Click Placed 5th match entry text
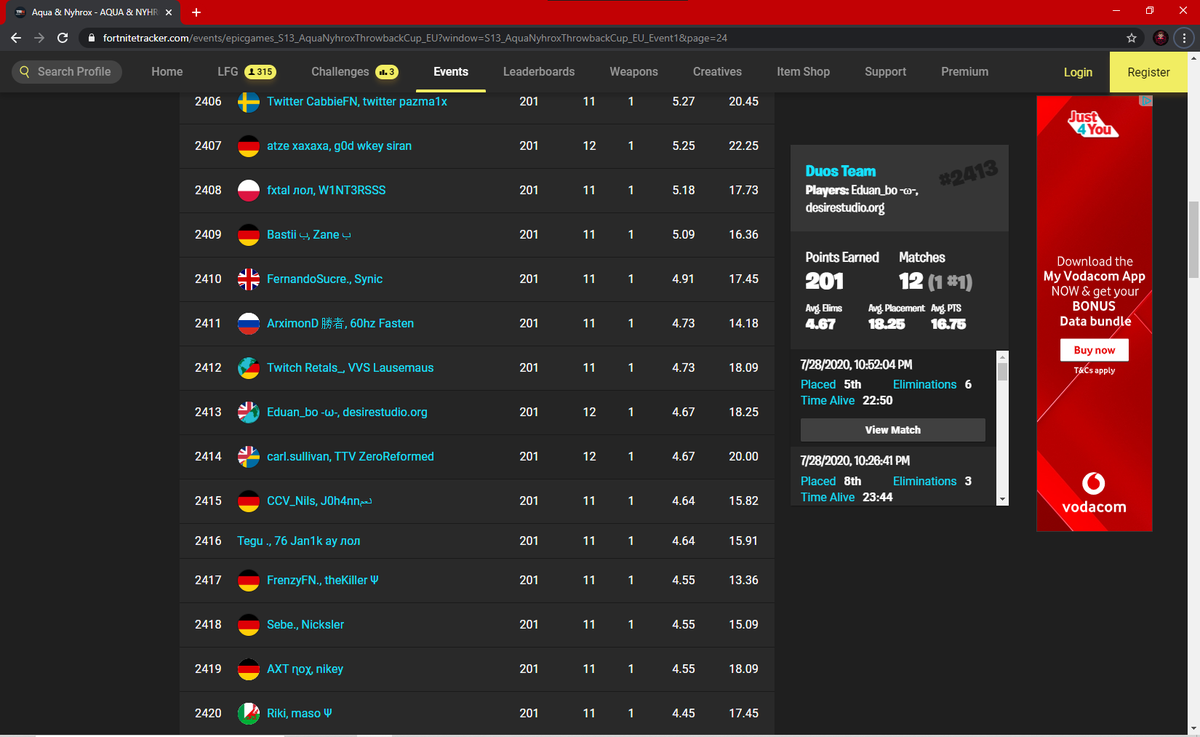 point(831,384)
